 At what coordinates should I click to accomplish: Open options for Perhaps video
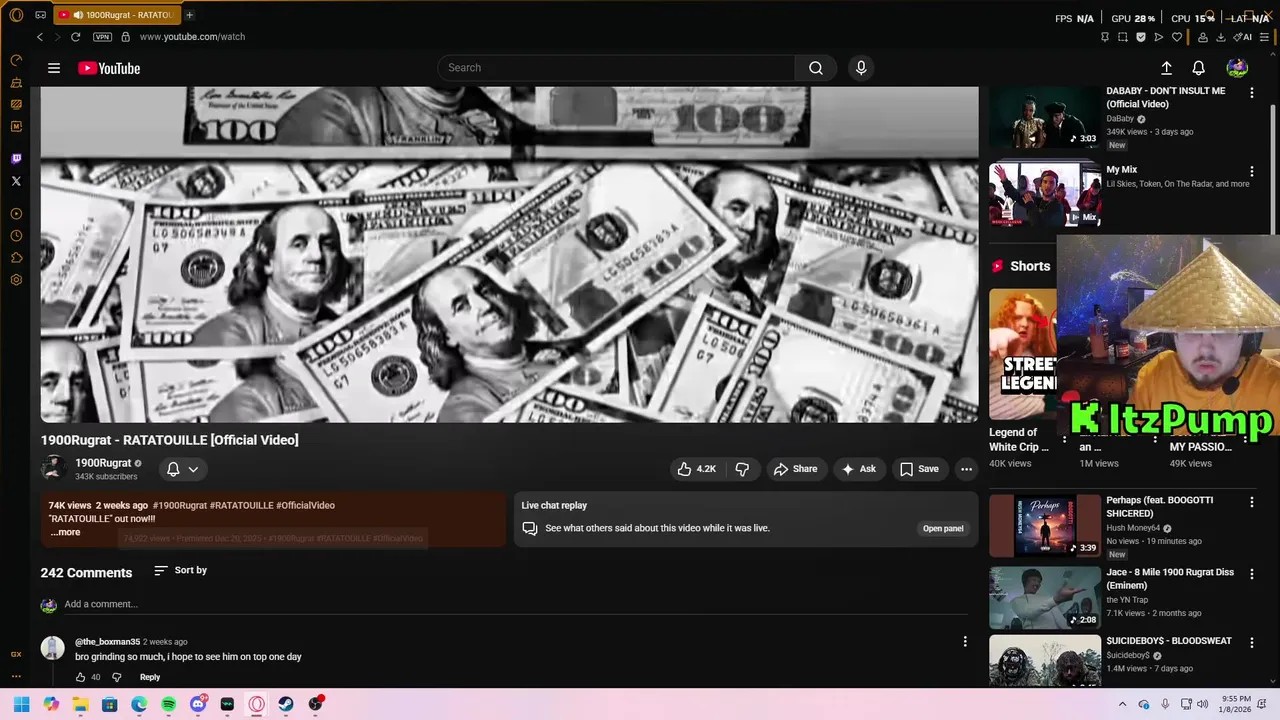(x=1251, y=502)
